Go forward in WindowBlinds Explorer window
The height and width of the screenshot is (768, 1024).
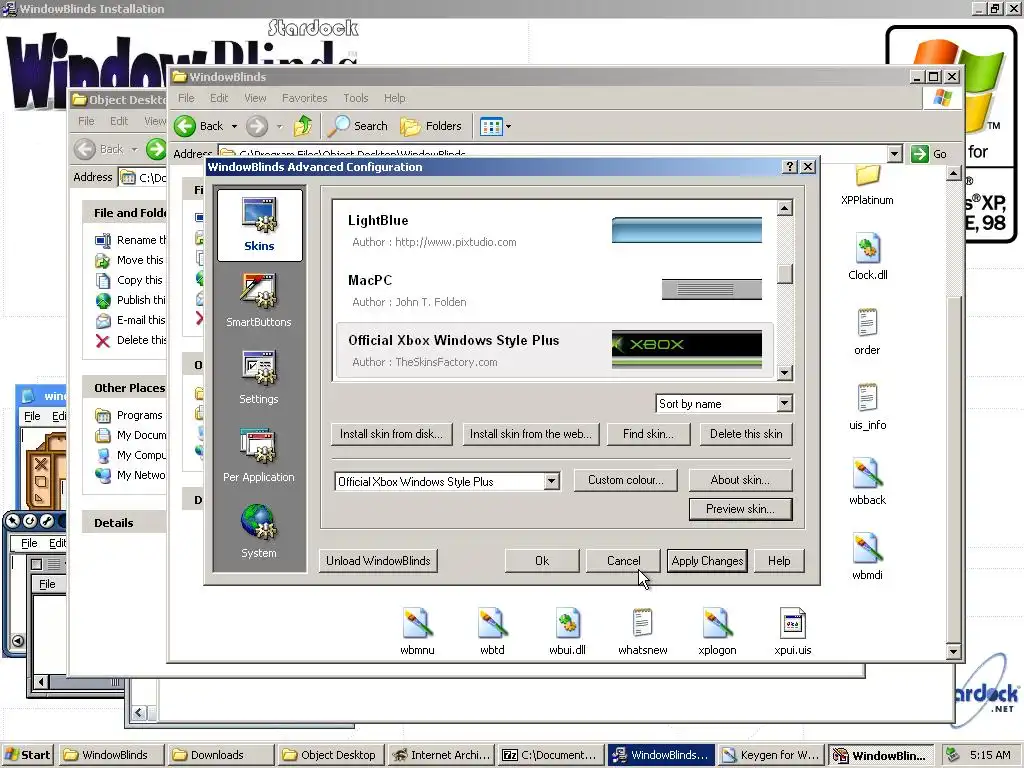(257, 126)
